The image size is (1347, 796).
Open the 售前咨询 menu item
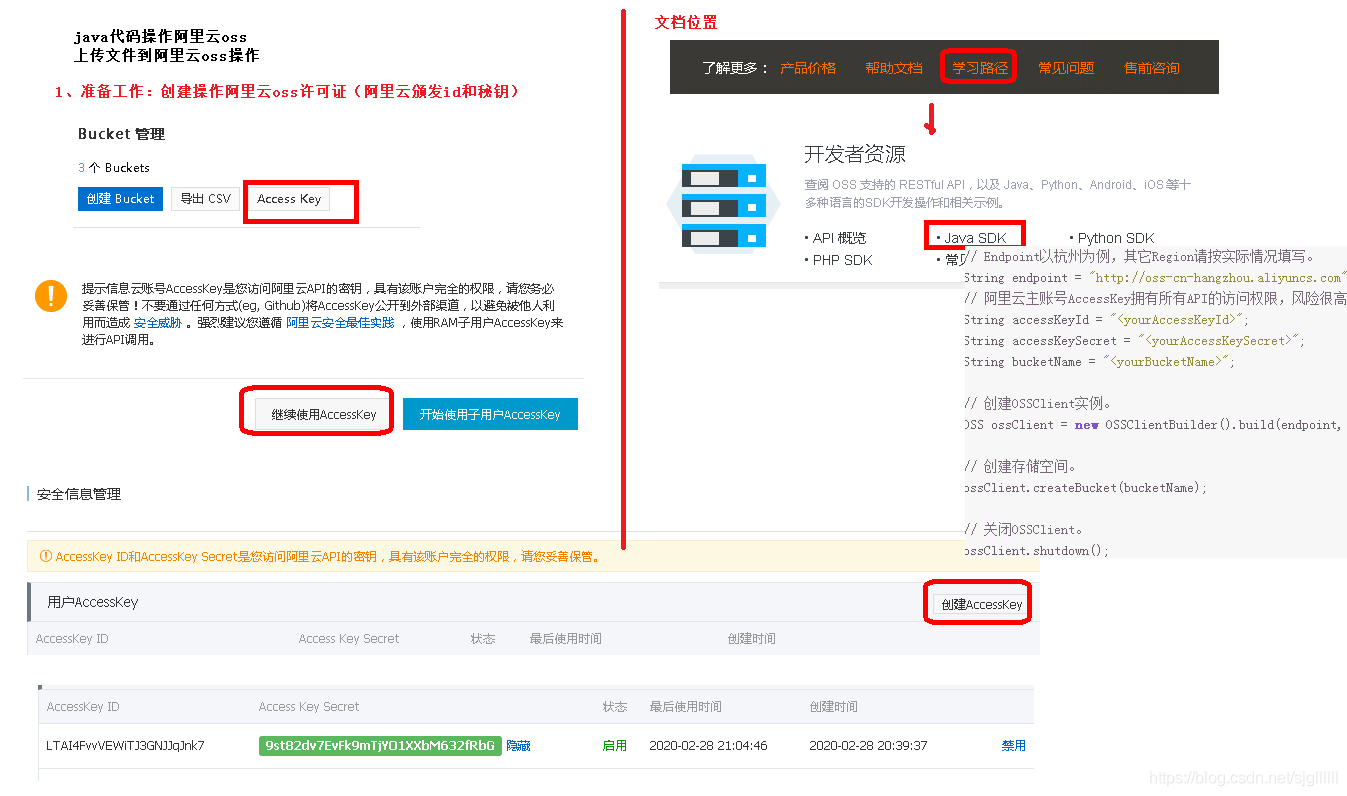point(1150,65)
